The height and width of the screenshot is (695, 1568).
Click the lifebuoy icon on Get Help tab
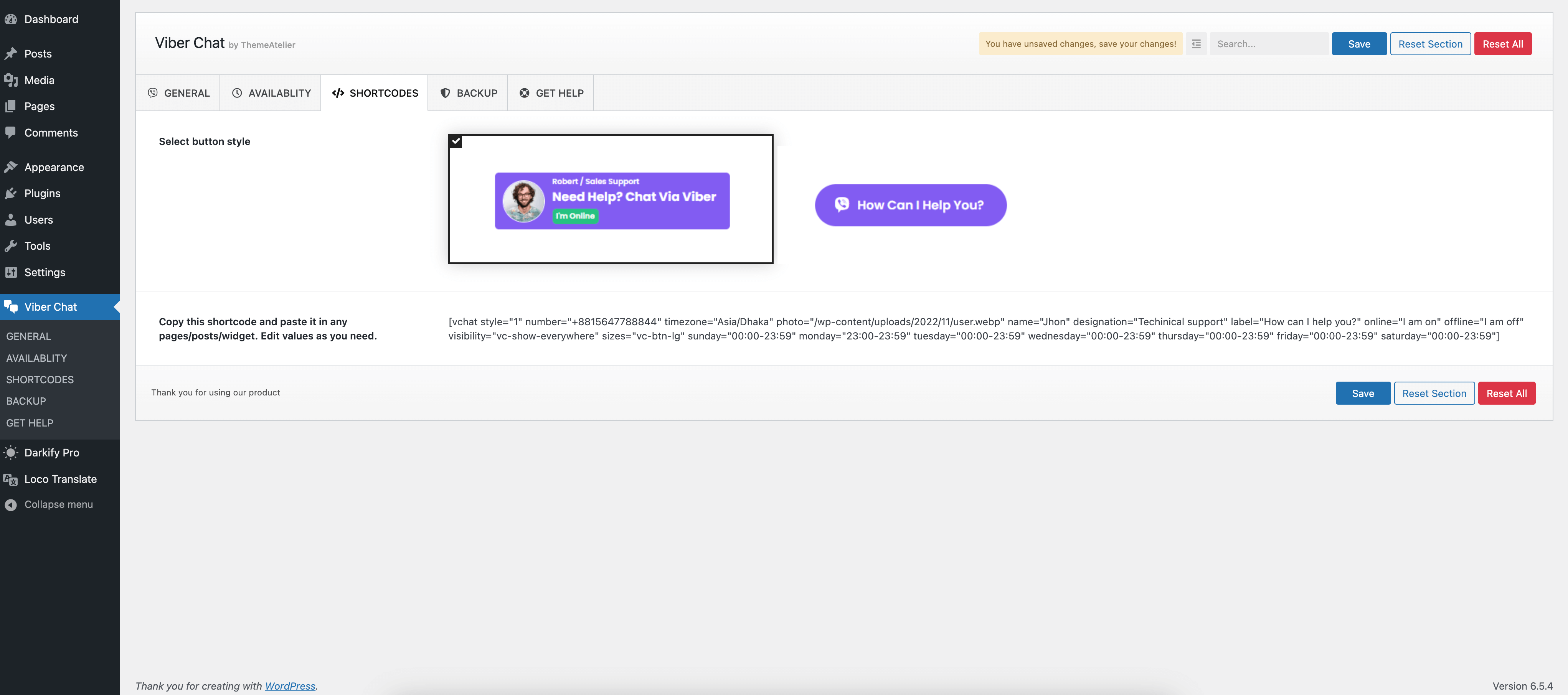pos(524,92)
